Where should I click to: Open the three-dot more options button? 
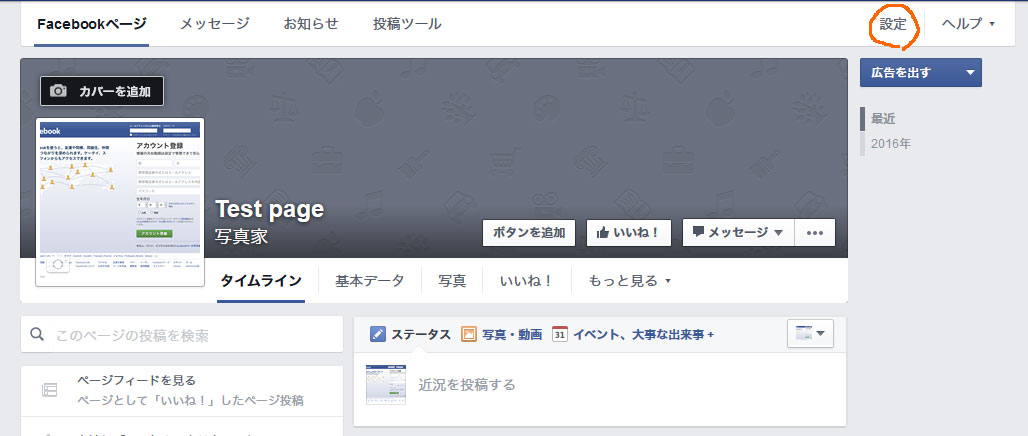[815, 233]
